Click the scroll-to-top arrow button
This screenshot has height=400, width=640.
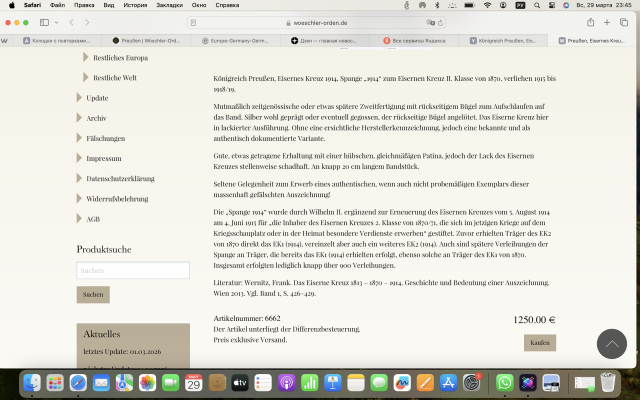click(611, 343)
